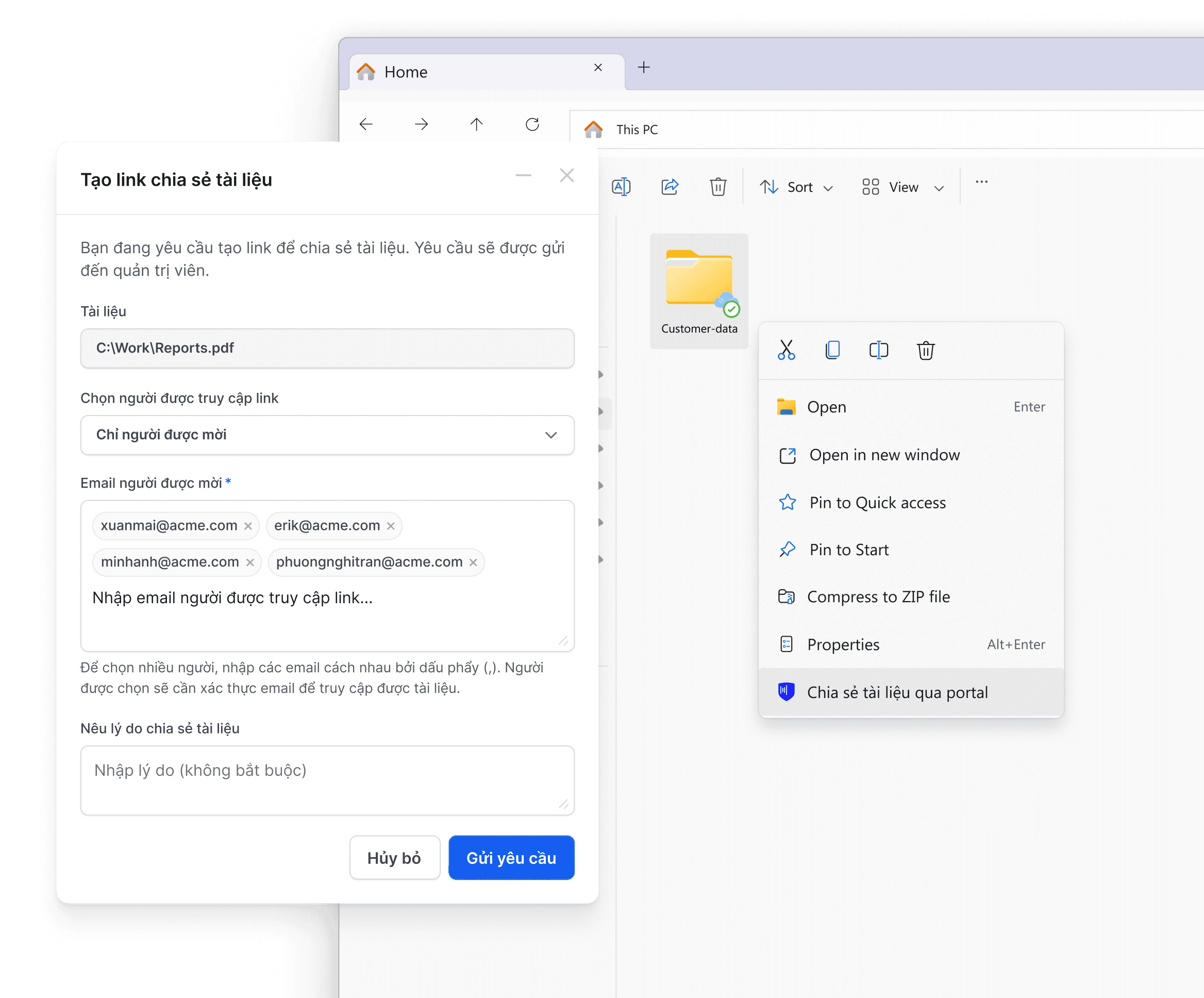Go up one folder level arrow
The image size is (1204, 998).
[x=476, y=124]
